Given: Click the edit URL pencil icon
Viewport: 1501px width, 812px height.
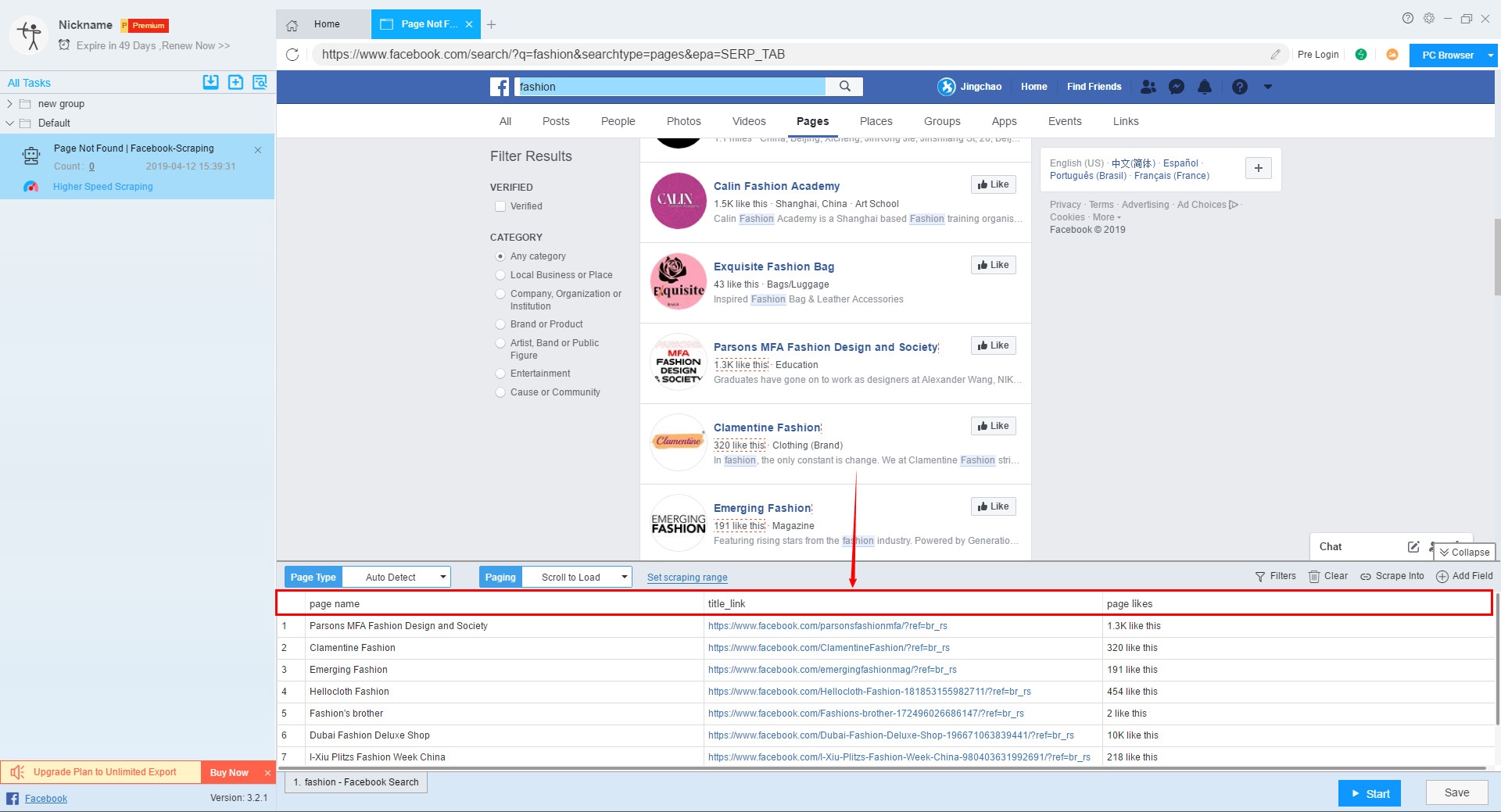Looking at the screenshot, I should point(1275,55).
